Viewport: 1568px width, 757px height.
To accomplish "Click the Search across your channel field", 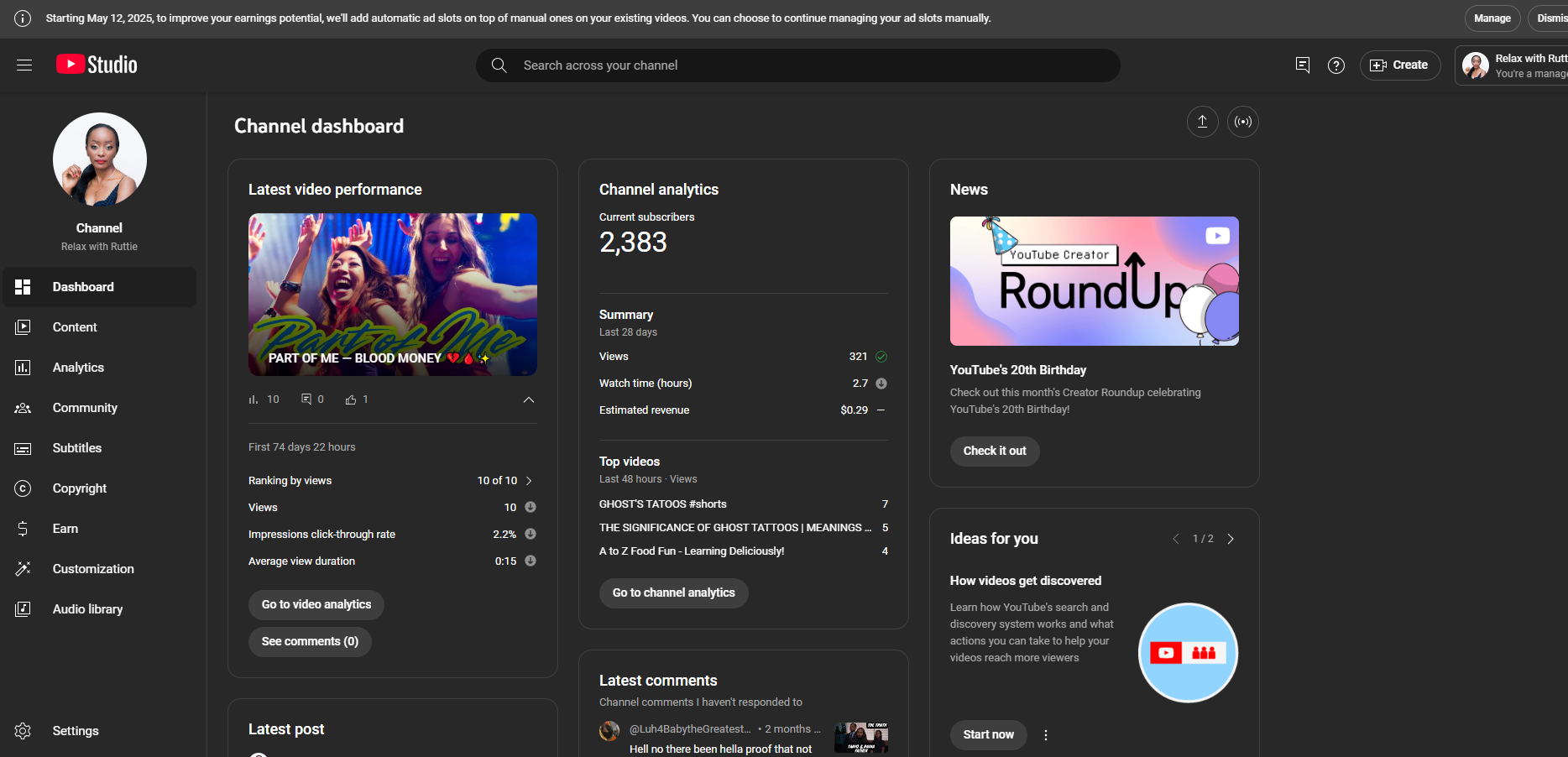I will coord(797,65).
